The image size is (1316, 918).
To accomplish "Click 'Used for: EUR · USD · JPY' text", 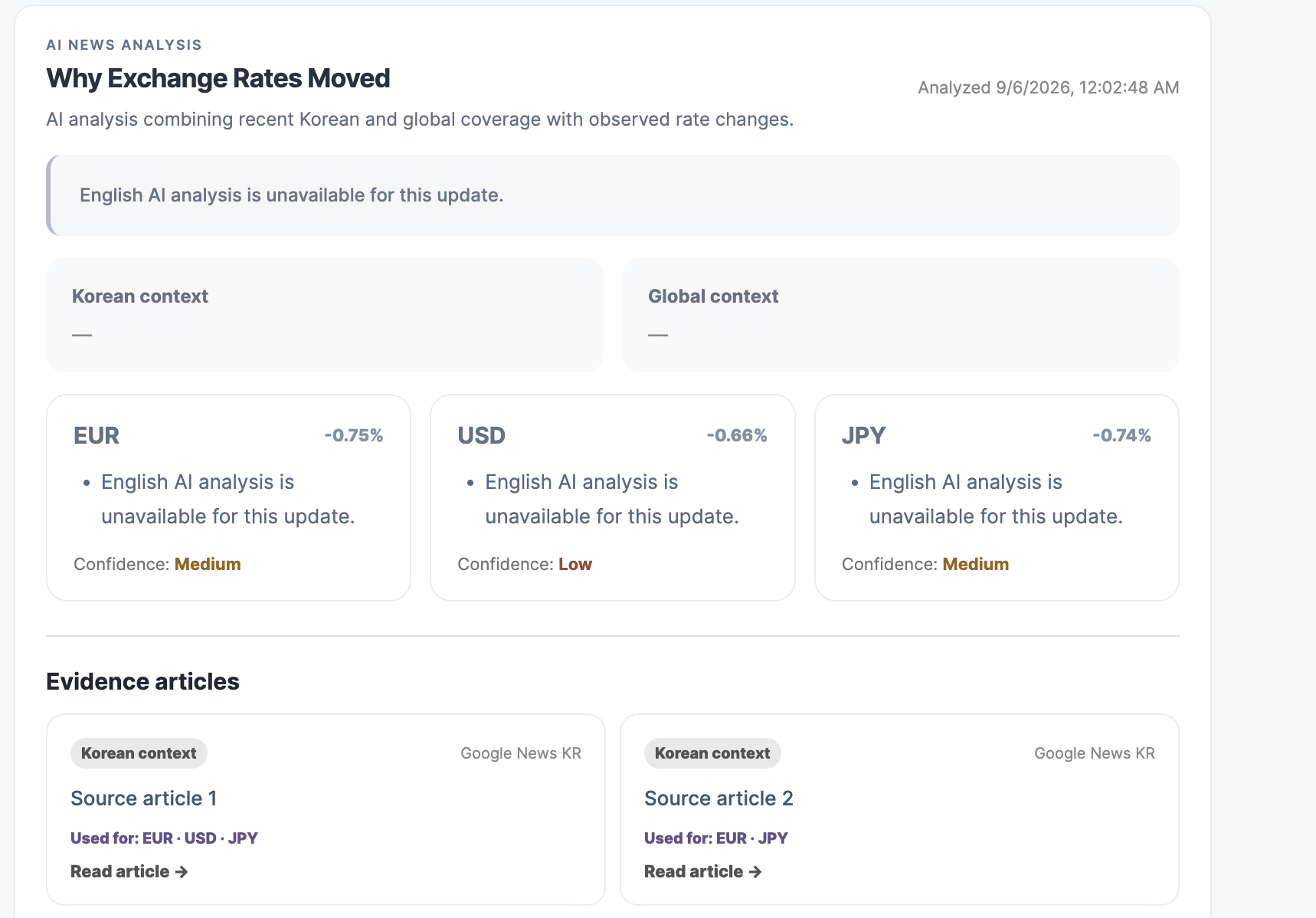I will (164, 838).
